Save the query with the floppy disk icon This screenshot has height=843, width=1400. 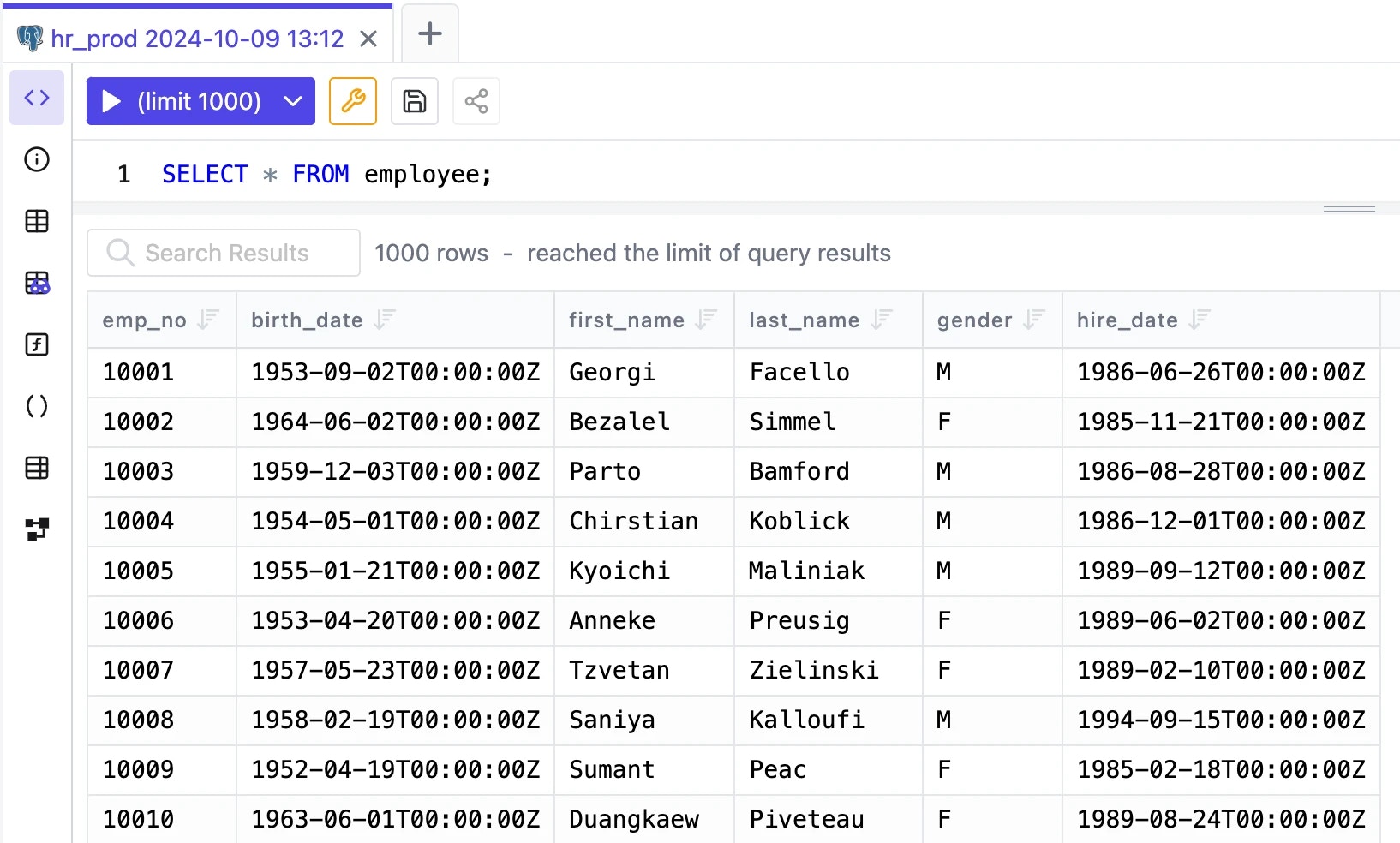(x=415, y=101)
